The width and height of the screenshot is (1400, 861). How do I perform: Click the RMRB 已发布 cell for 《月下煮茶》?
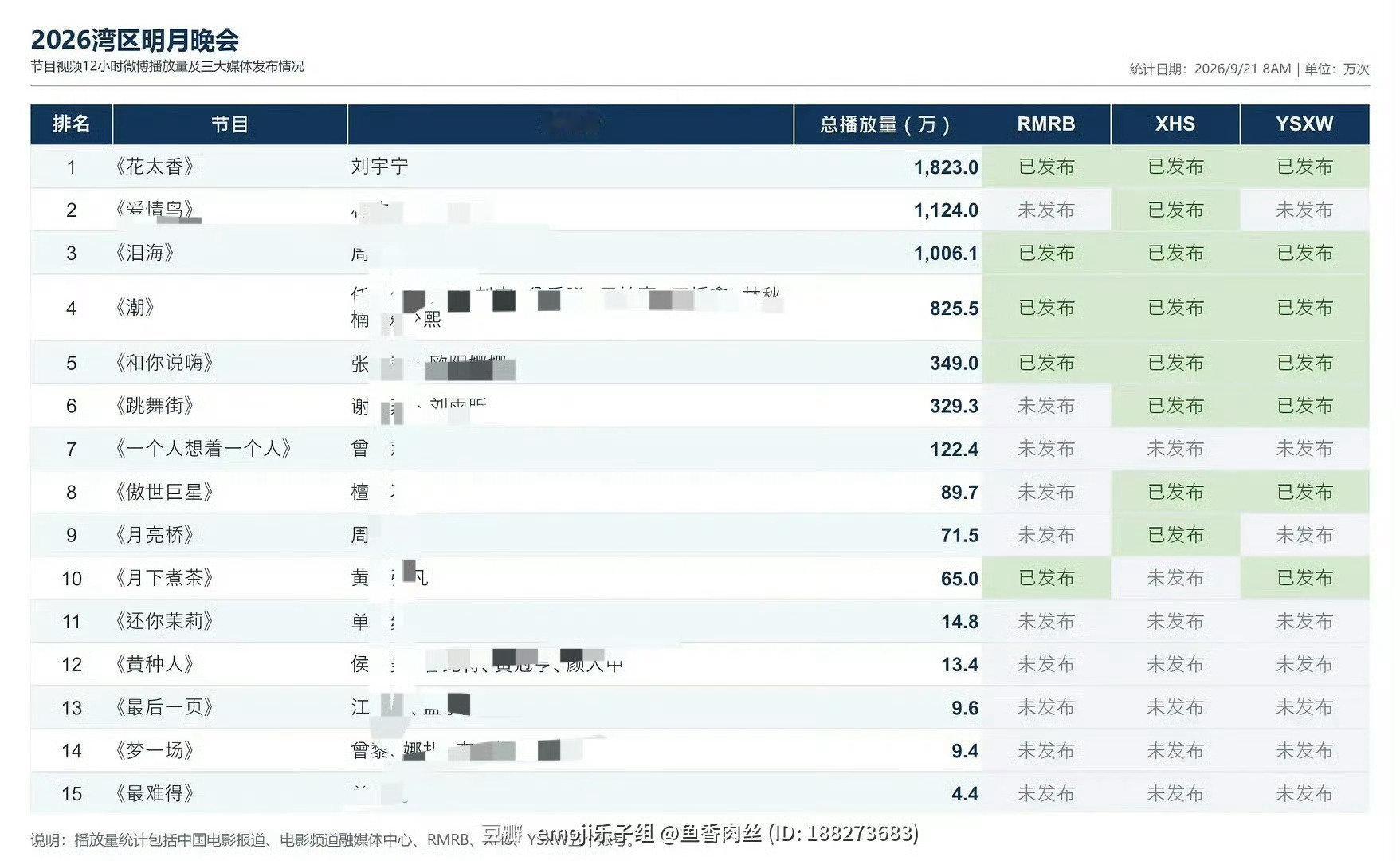coord(1046,578)
